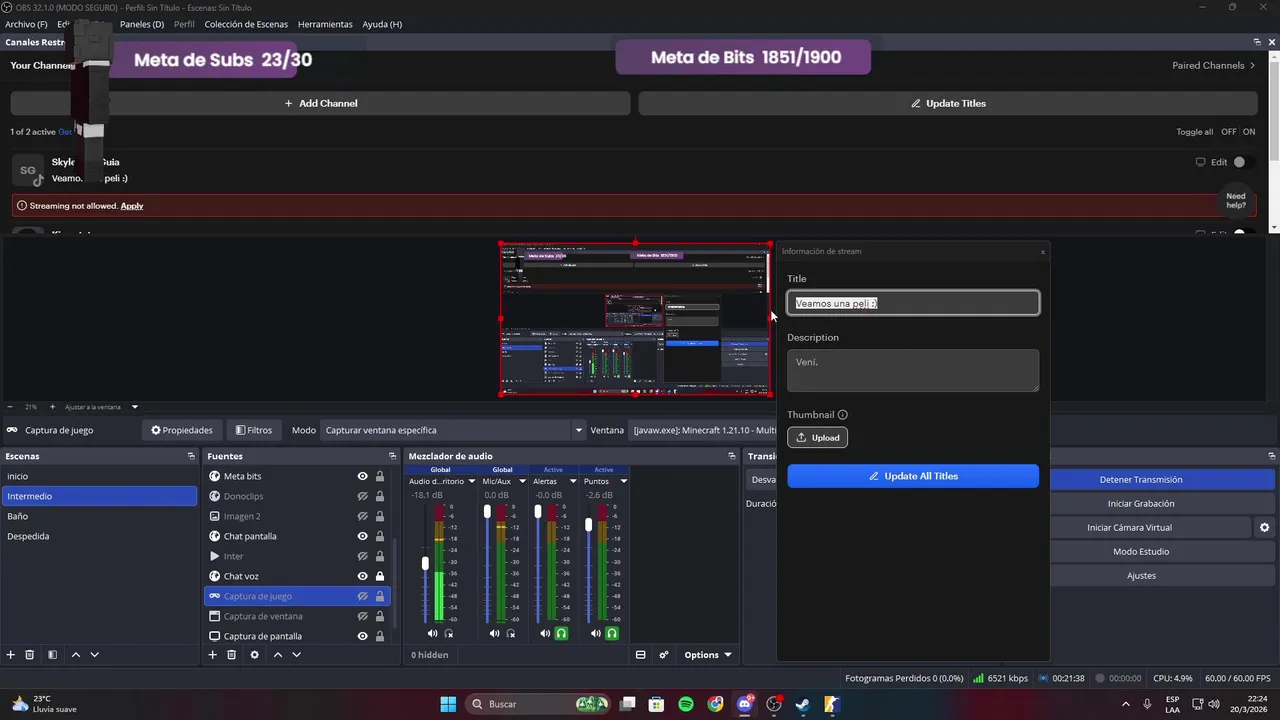Show the Captura de ventana source

pyautogui.click(x=363, y=616)
